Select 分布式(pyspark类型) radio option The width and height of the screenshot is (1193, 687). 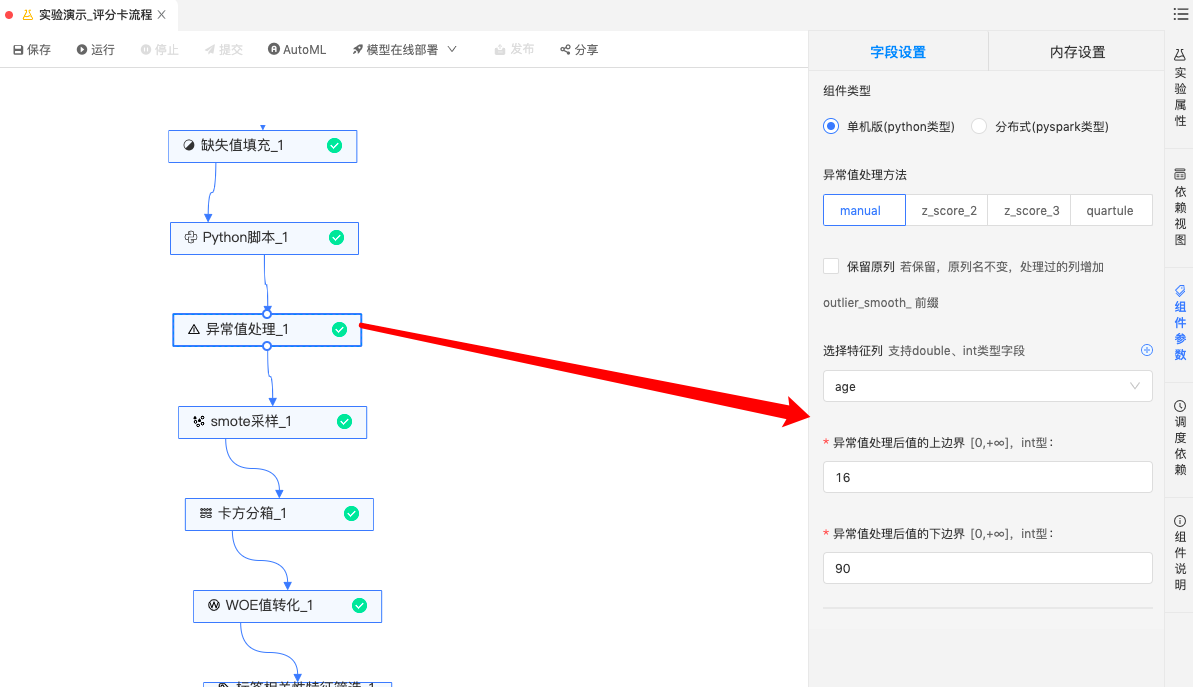(979, 126)
